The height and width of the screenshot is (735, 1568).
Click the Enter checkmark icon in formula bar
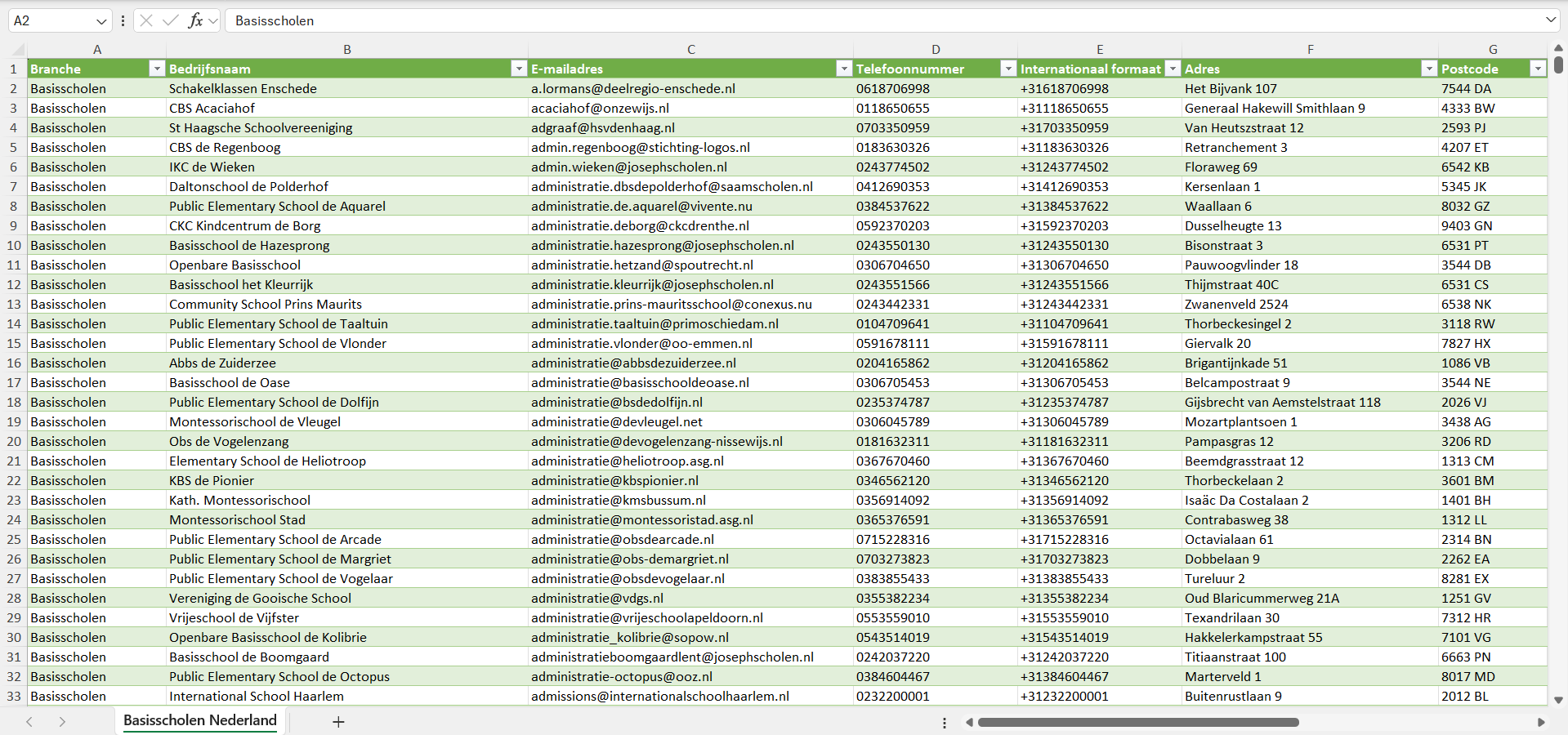point(170,20)
